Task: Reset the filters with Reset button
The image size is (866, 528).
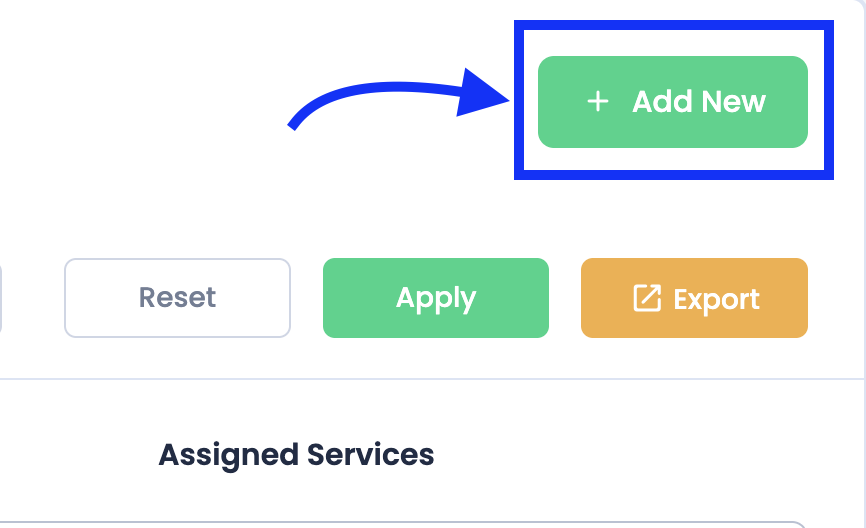Action: point(177,298)
